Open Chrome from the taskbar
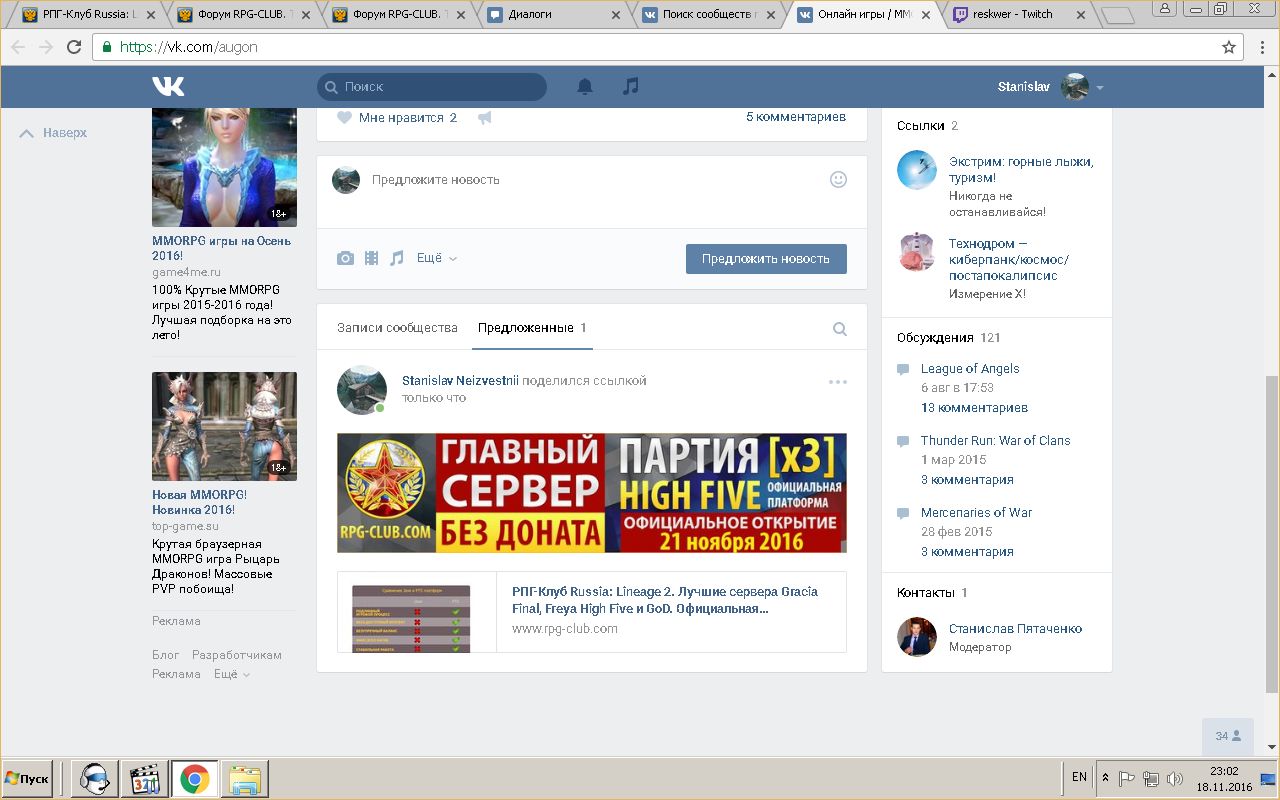 pyautogui.click(x=194, y=779)
